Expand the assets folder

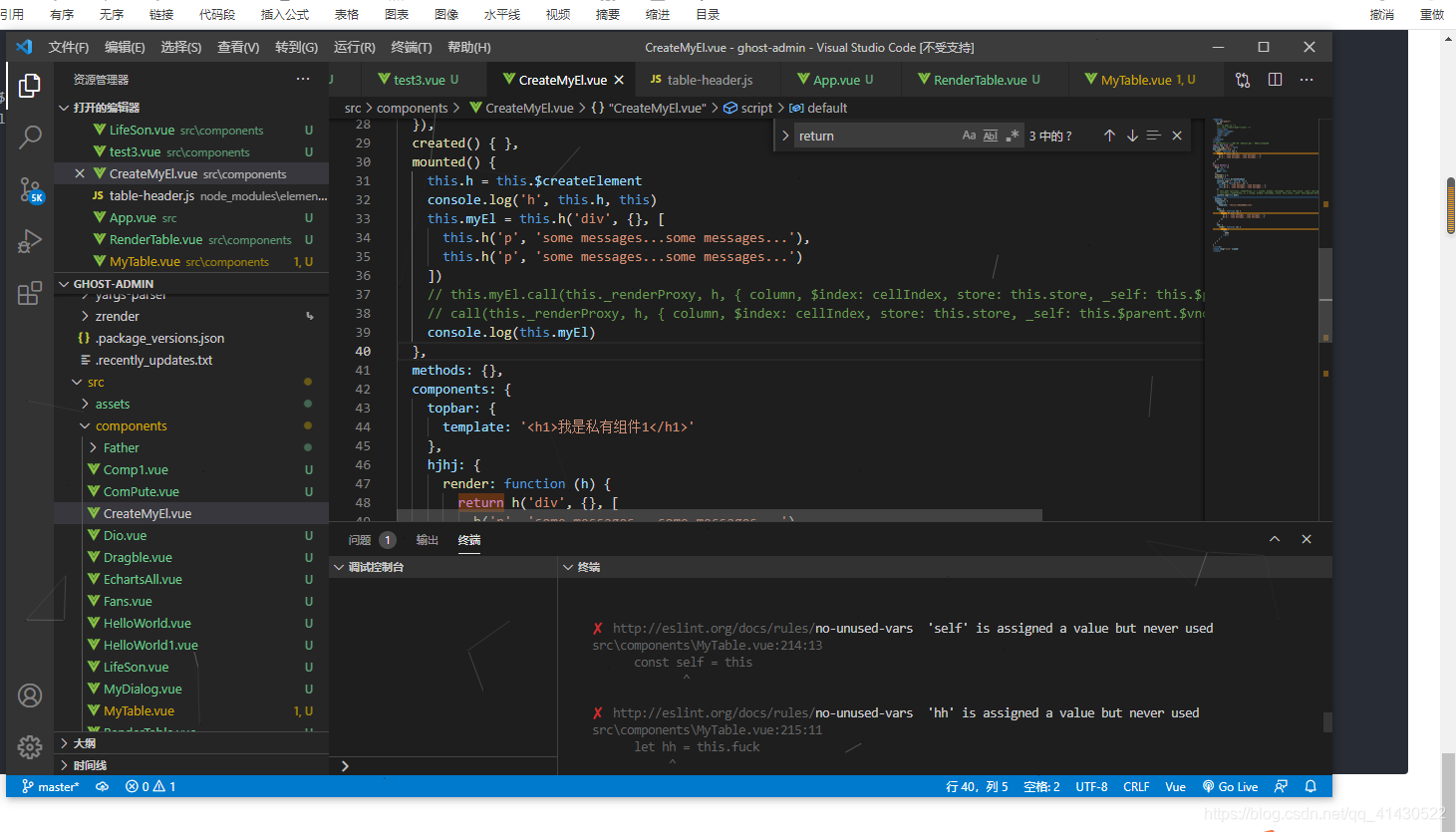(x=191, y=404)
